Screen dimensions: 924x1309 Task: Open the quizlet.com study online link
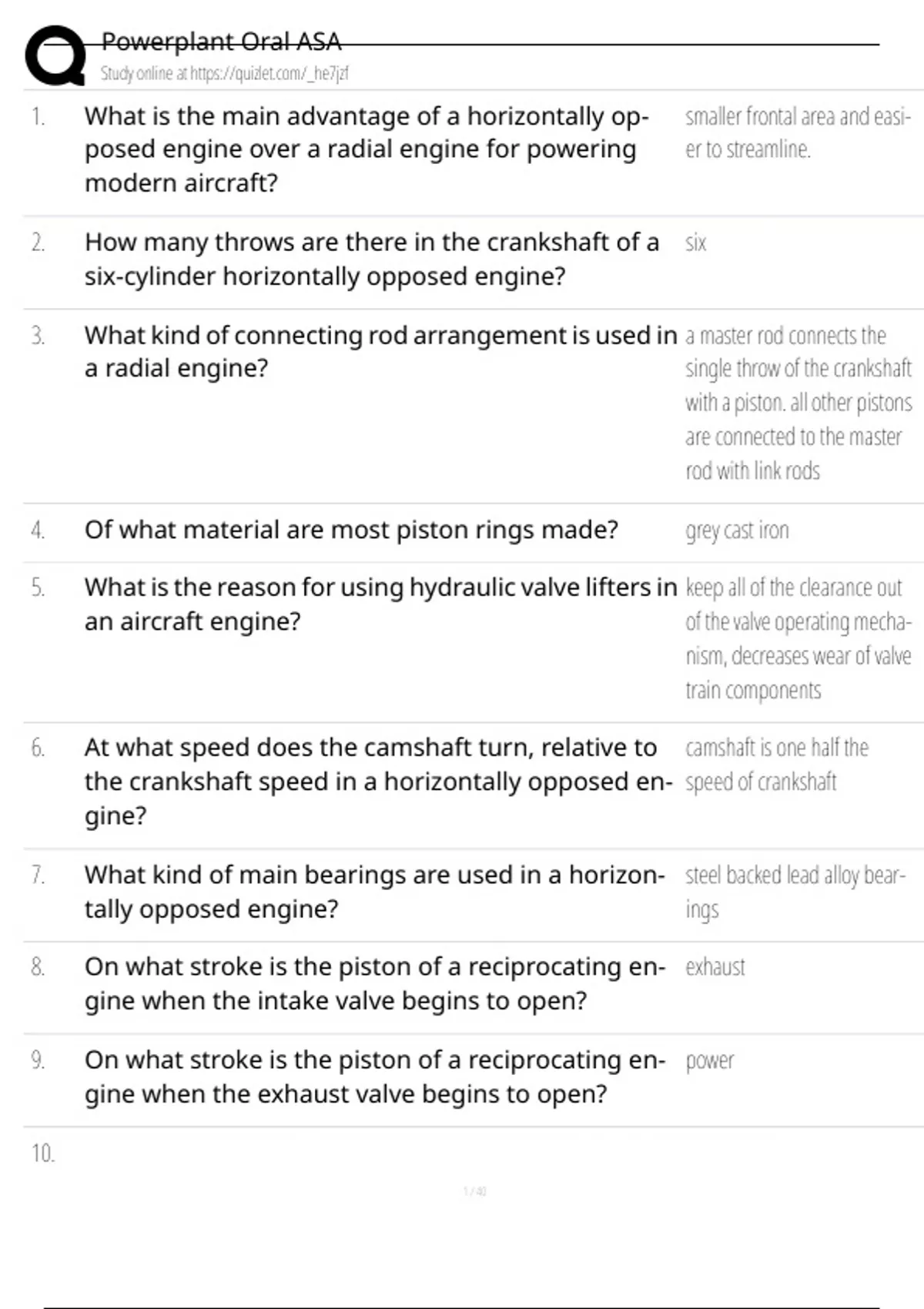224,74
